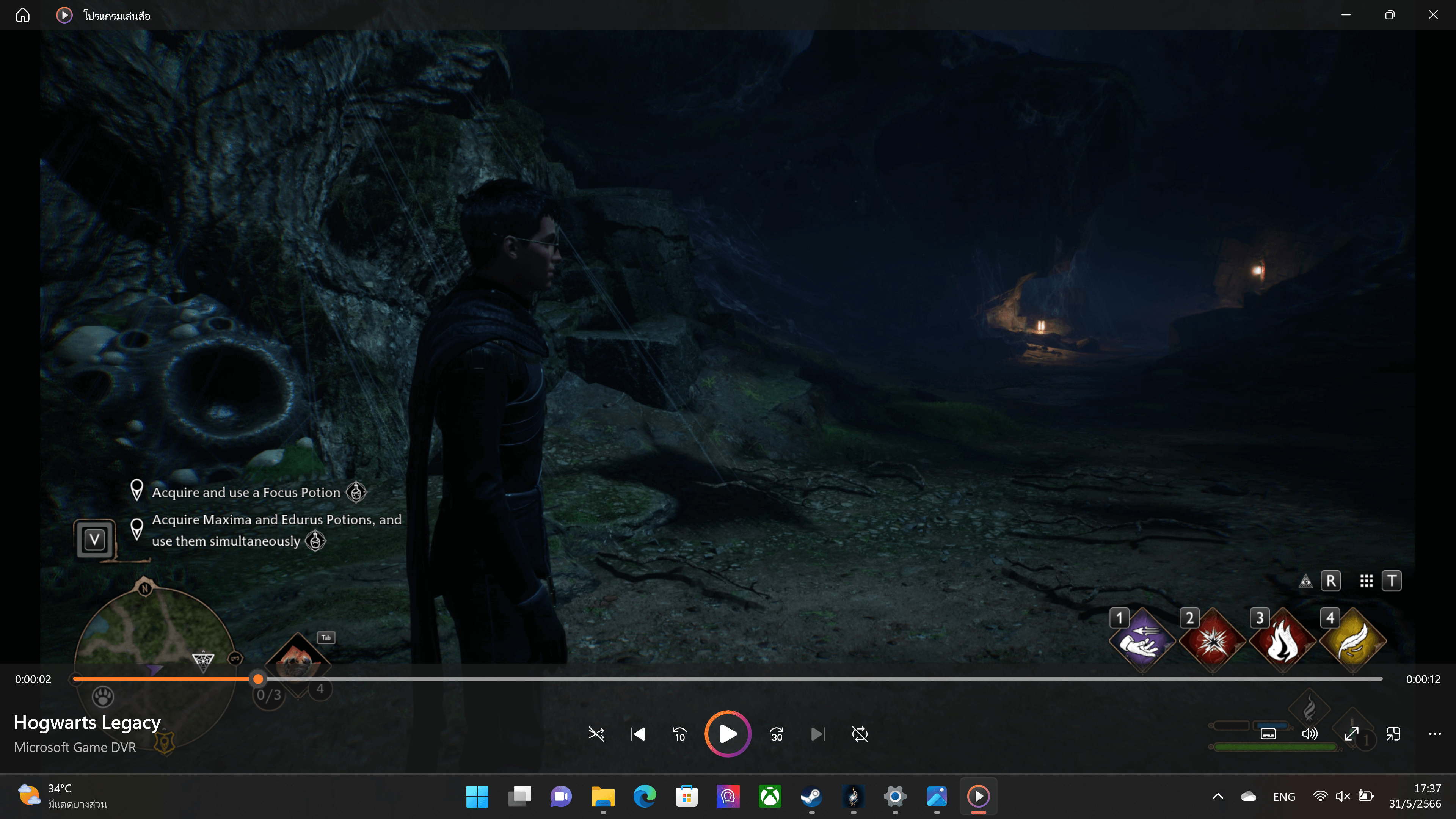Jump to the next track
The image size is (1456, 819).
pyautogui.click(x=818, y=734)
